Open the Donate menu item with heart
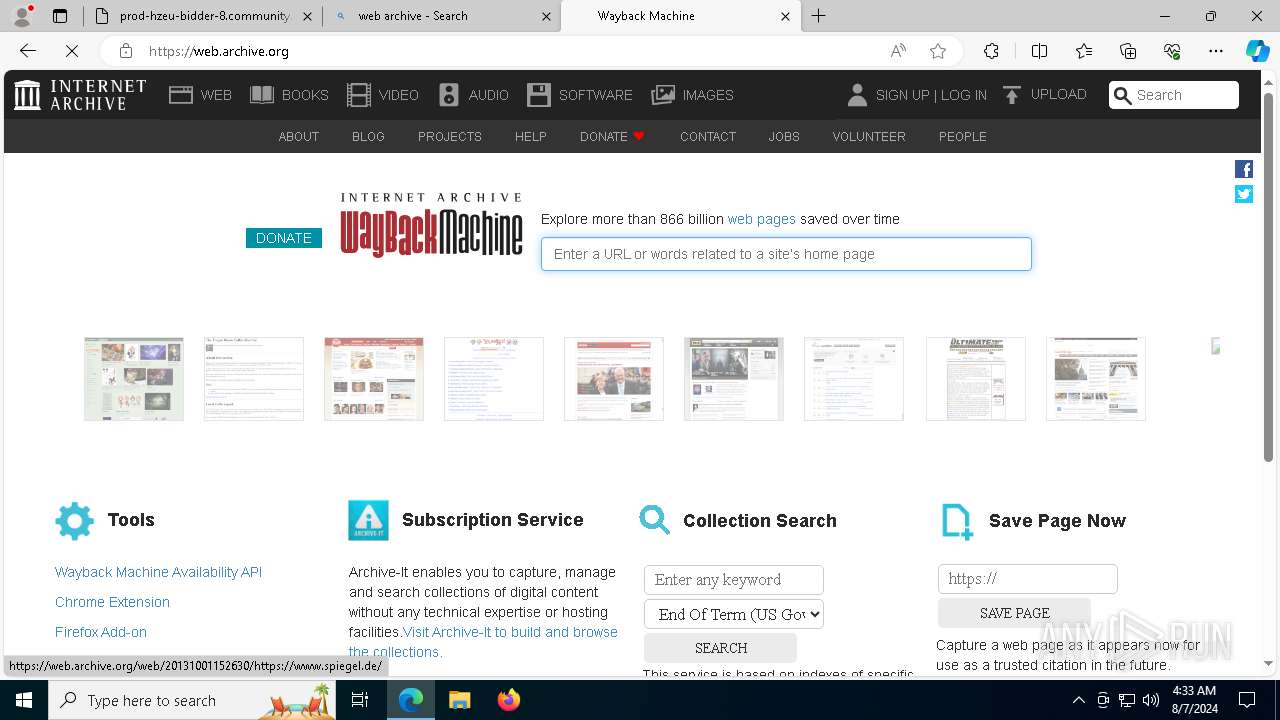Viewport: 1280px width, 720px height. pyautogui.click(x=613, y=136)
